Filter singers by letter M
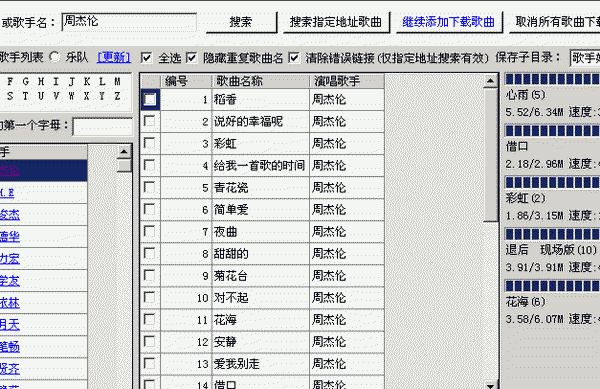The image size is (600, 389). [x=117, y=81]
